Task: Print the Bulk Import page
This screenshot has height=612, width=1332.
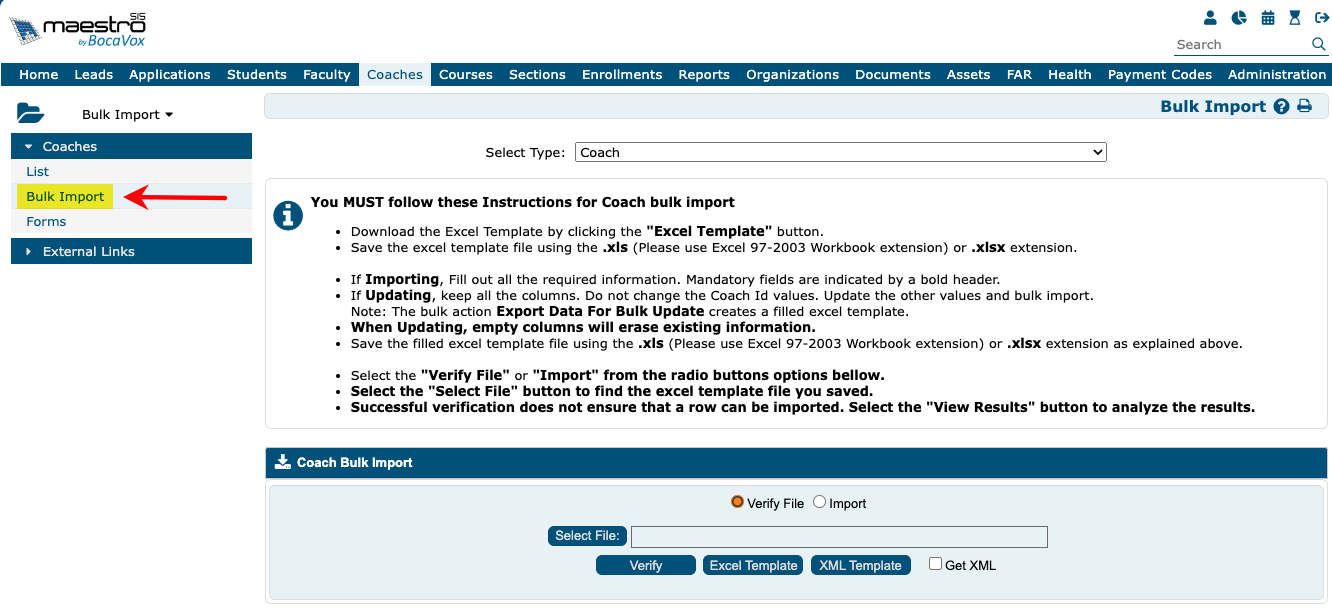Action: pos(1304,107)
